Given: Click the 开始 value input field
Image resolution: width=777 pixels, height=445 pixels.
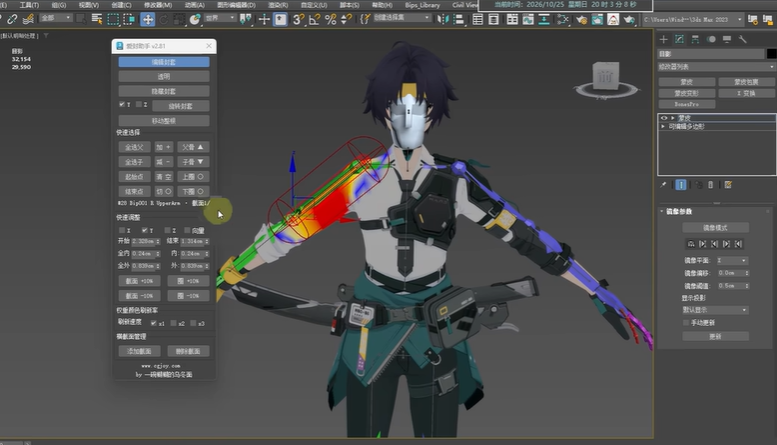Looking at the screenshot, I should pos(144,241).
